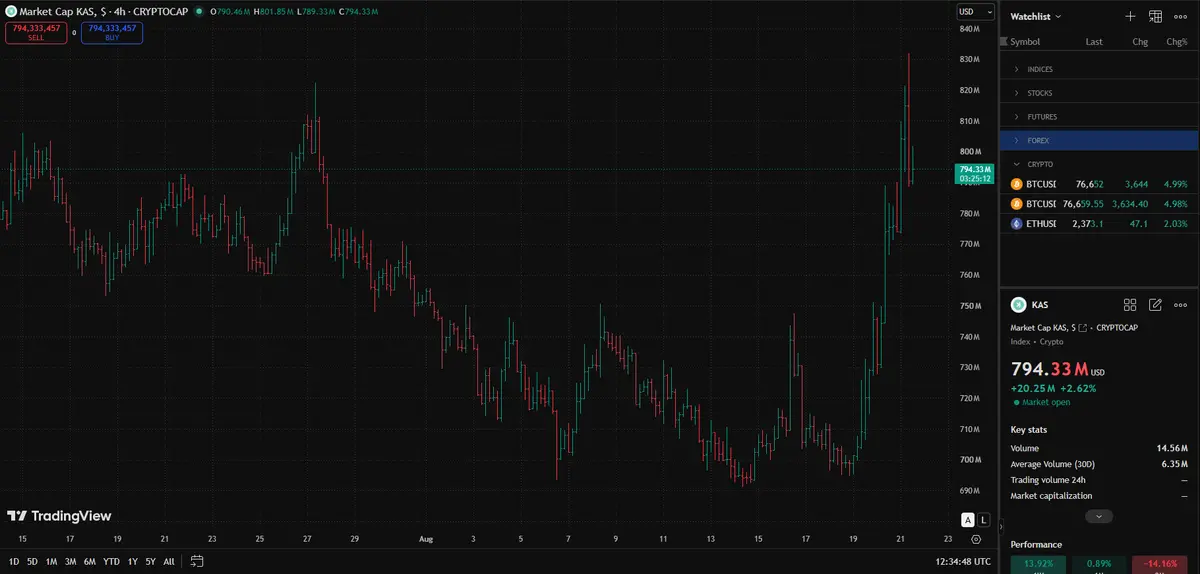Click the KAS logo in chart title
Image resolution: width=1200 pixels, height=574 pixels.
pos(11,11)
